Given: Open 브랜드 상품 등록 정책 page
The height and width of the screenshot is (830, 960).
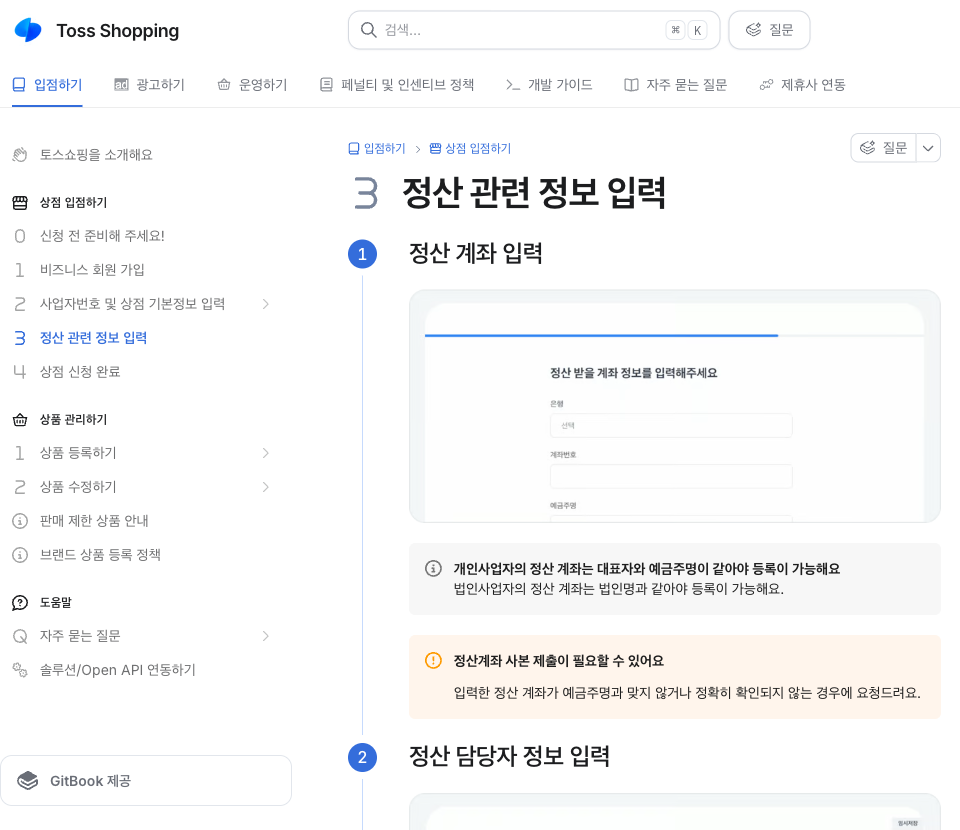Looking at the screenshot, I should point(100,555).
